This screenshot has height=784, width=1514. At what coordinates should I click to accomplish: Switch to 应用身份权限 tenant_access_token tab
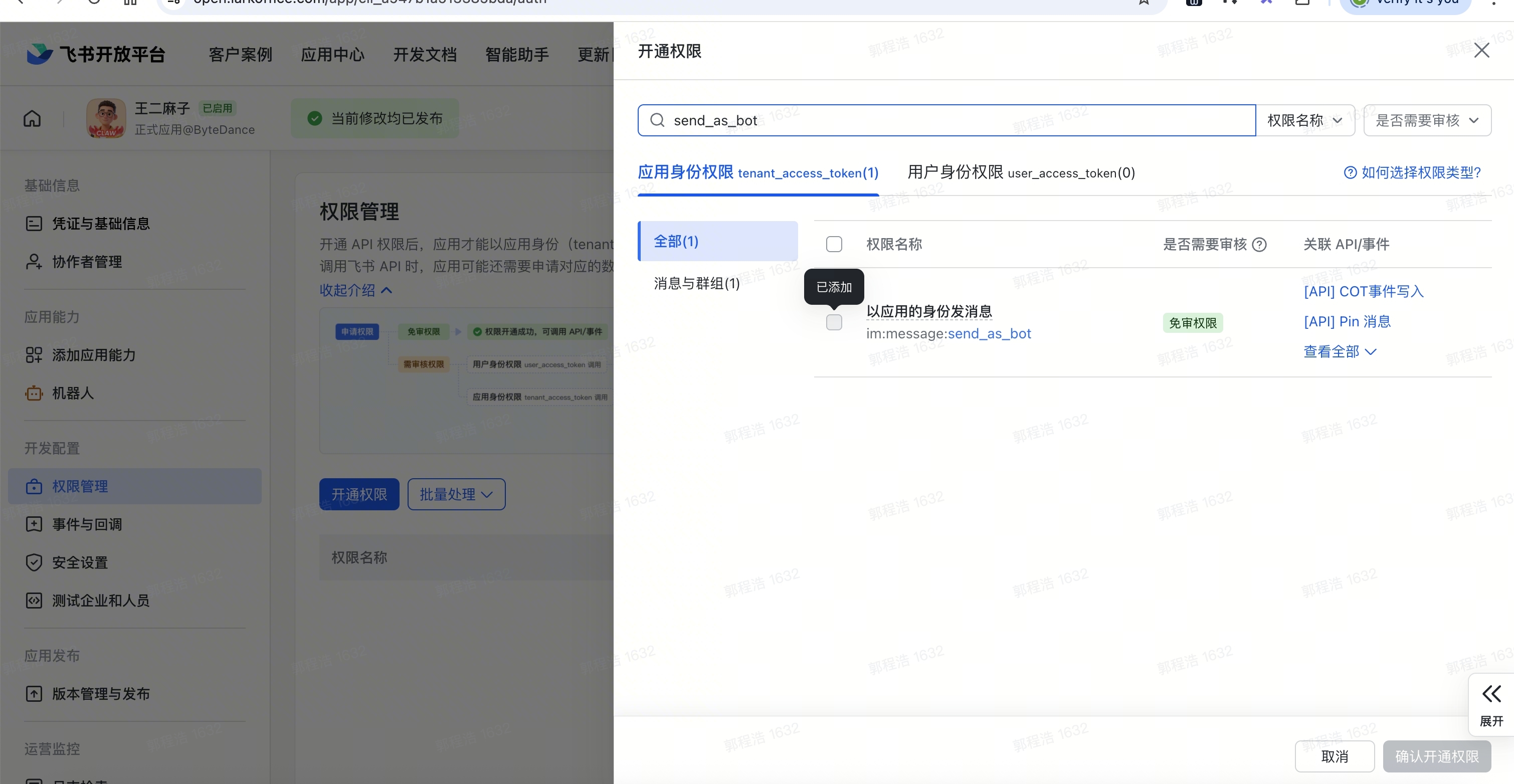tap(758, 173)
